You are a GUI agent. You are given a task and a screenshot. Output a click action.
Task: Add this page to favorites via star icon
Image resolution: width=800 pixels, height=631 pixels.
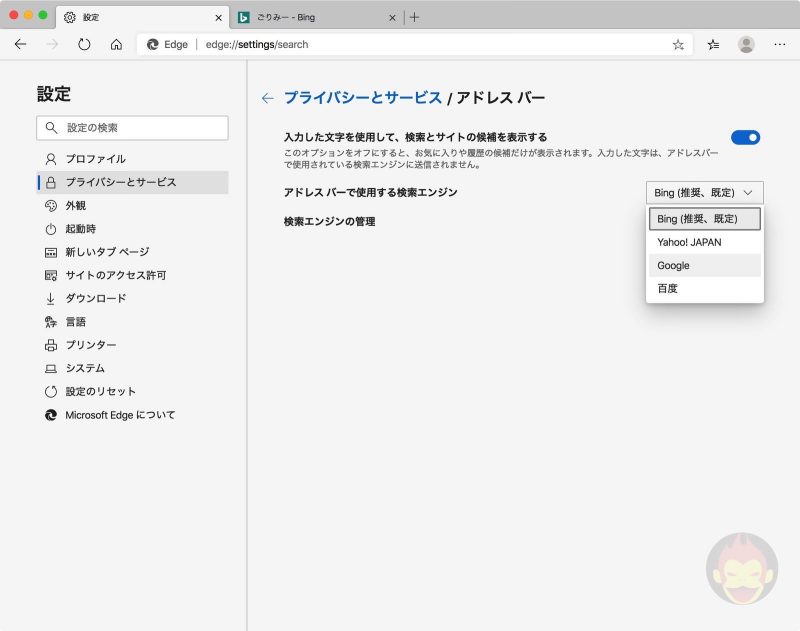coord(679,44)
